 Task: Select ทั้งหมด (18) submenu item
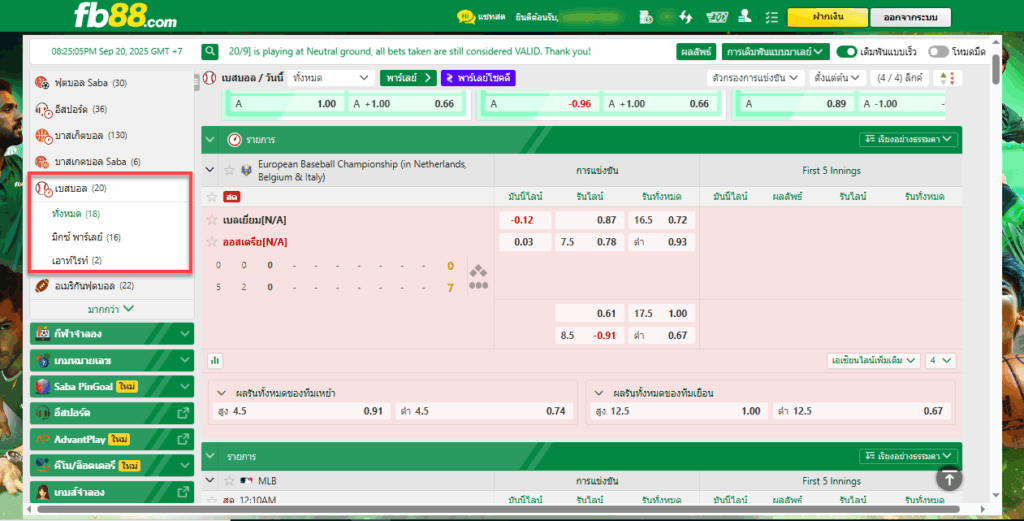[x=76, y=213]
